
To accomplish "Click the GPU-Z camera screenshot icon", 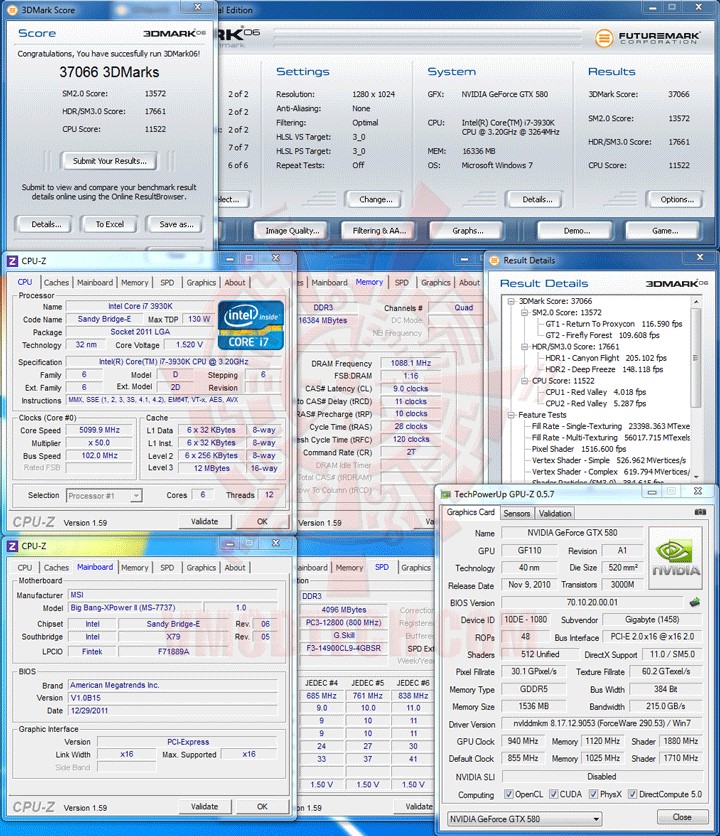I will pos(700,512).
